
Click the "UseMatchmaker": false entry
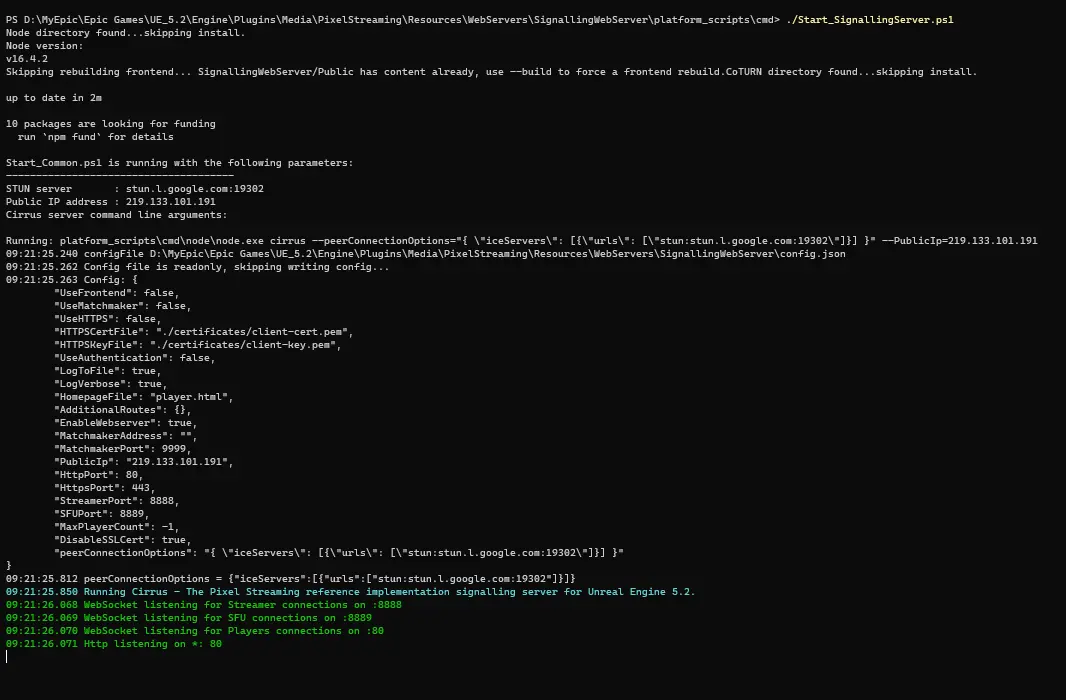point(122,306)
